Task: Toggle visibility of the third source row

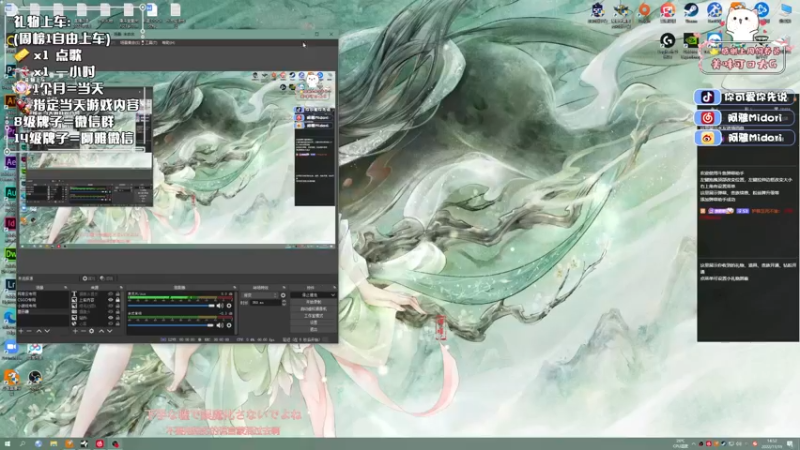Action: pyautogui.click(x=111, y=306)
